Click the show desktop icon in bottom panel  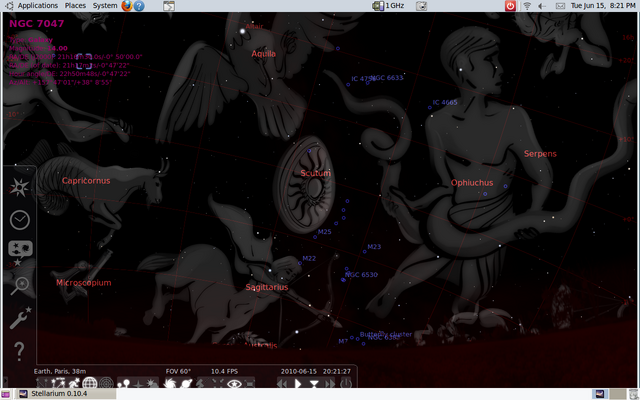point(6,394)
